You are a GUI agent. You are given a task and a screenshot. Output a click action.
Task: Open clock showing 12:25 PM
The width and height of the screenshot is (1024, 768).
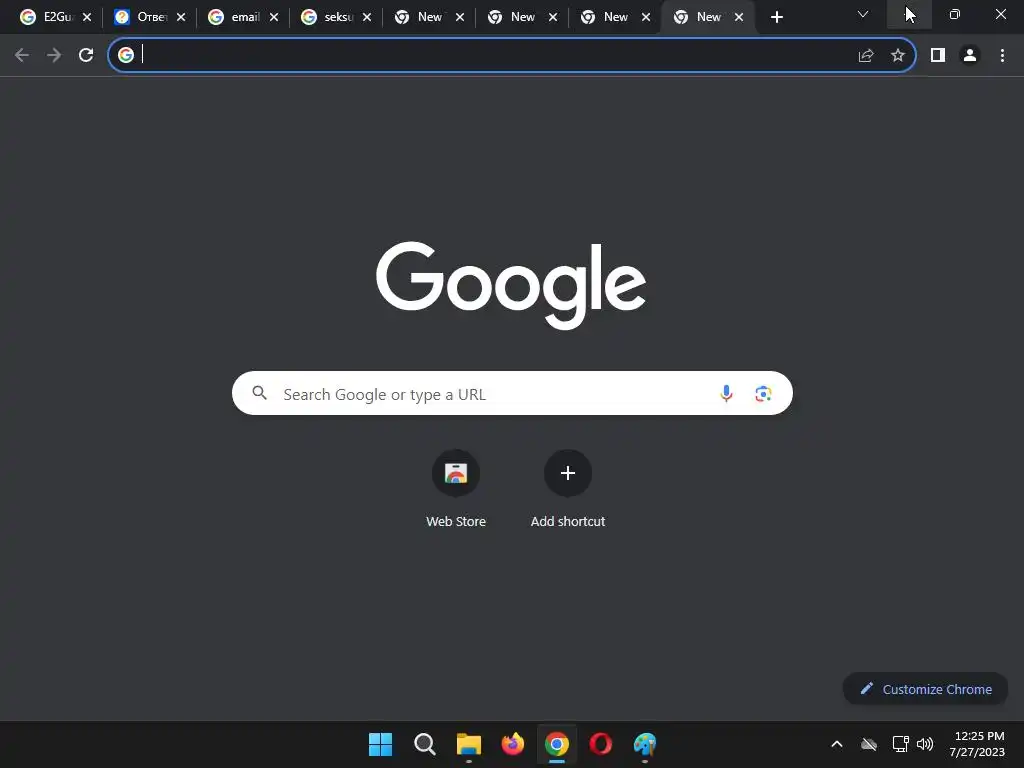pyautogui.click(x=977, y=744)
